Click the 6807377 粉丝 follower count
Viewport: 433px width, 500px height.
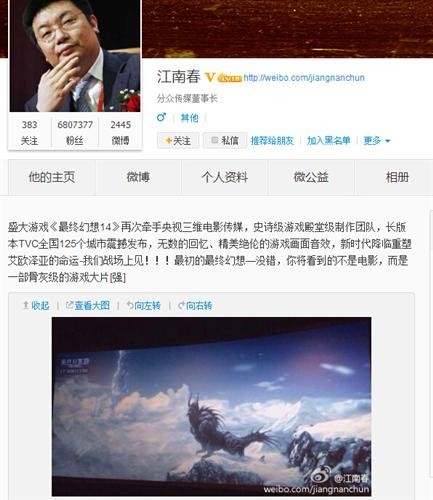tap(75, 132)
